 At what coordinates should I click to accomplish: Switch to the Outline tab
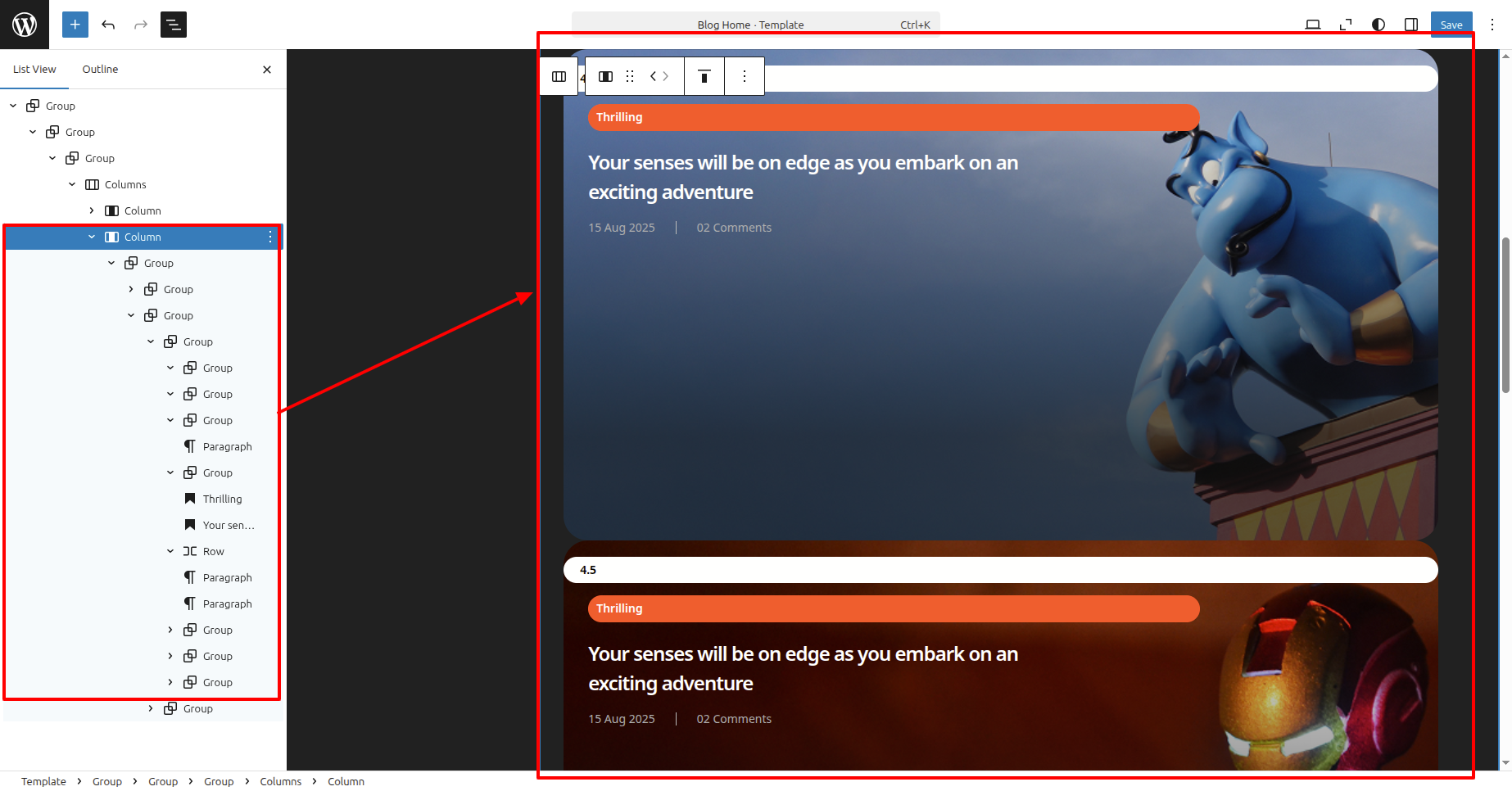[x=100, y=69]
